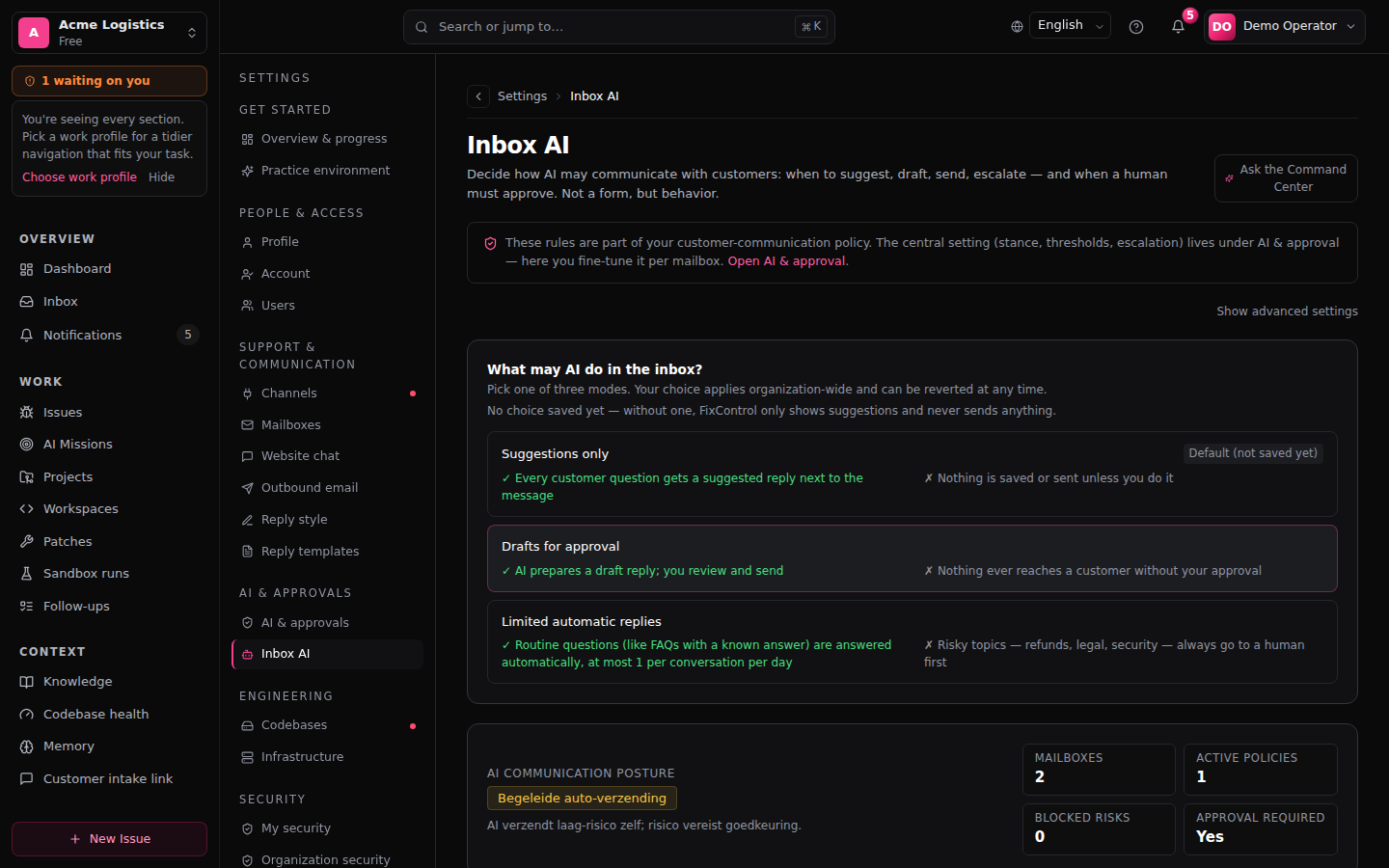Screen dimensions: 1389x868
Task: Open Organization security settings
Action: pos(327,859)
